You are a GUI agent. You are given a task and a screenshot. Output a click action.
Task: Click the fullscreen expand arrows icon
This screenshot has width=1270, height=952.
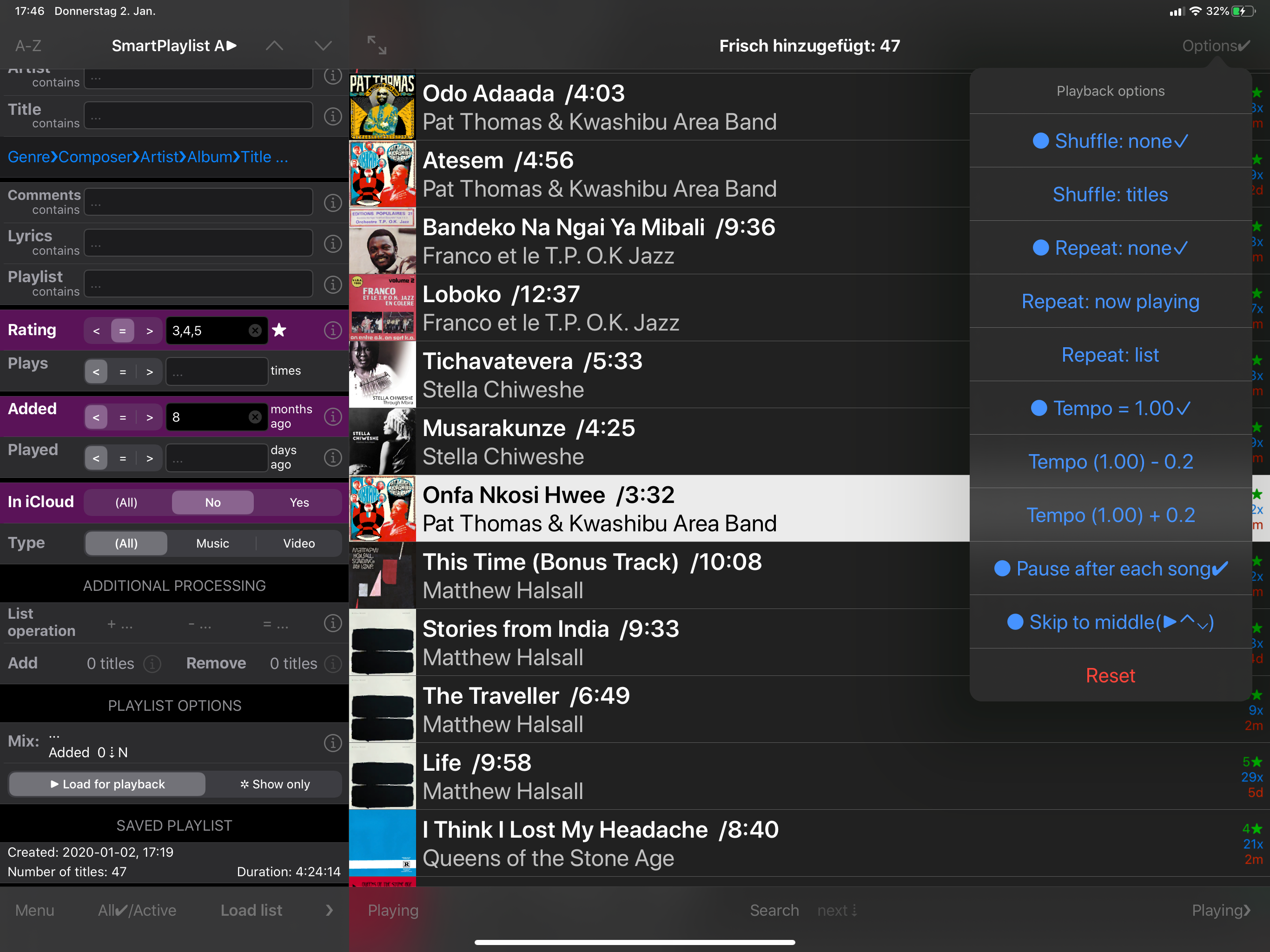coord(377,45)
